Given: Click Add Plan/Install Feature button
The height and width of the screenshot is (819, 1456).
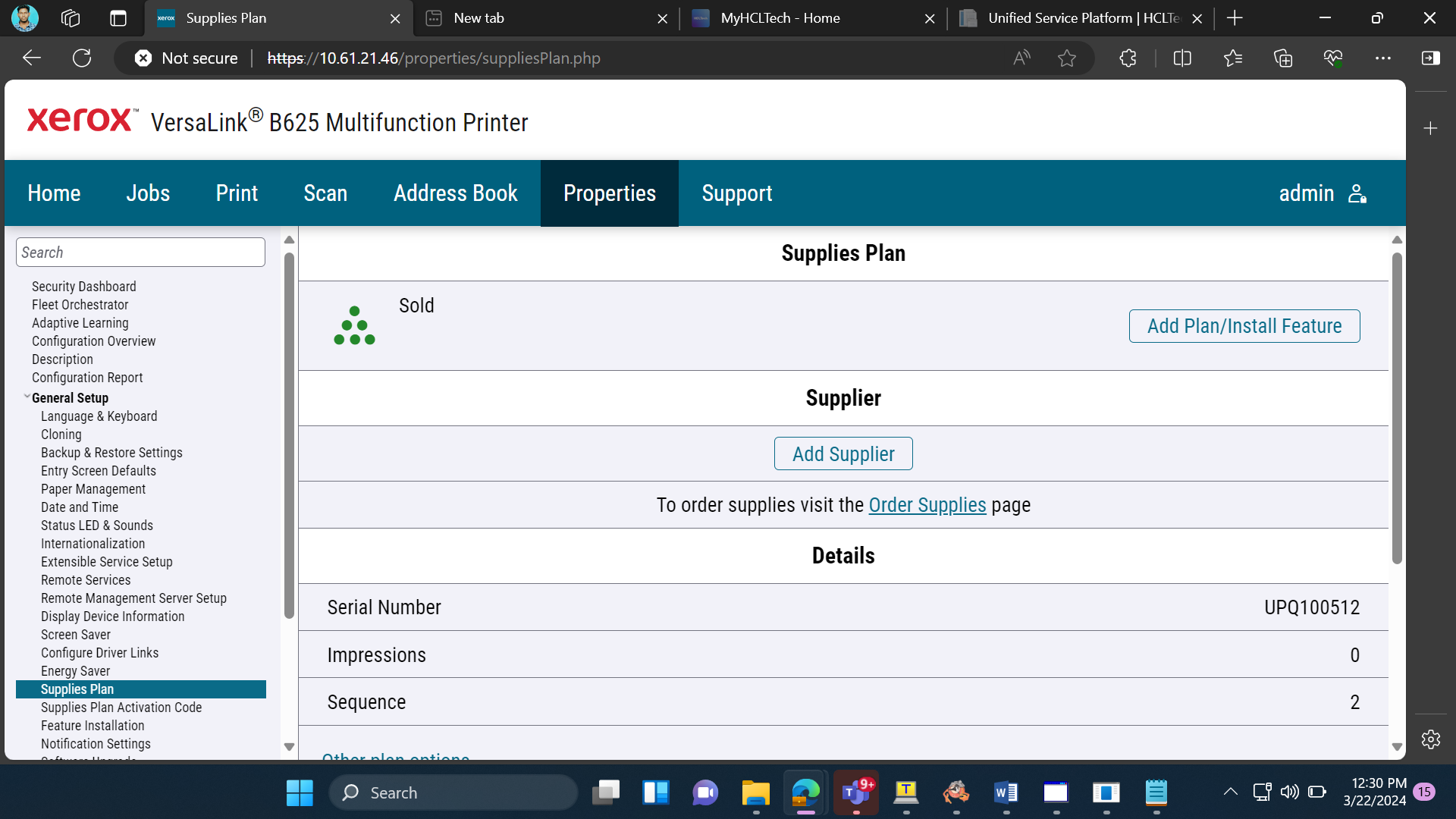Looking at the screenshot, I should 1244,326.
